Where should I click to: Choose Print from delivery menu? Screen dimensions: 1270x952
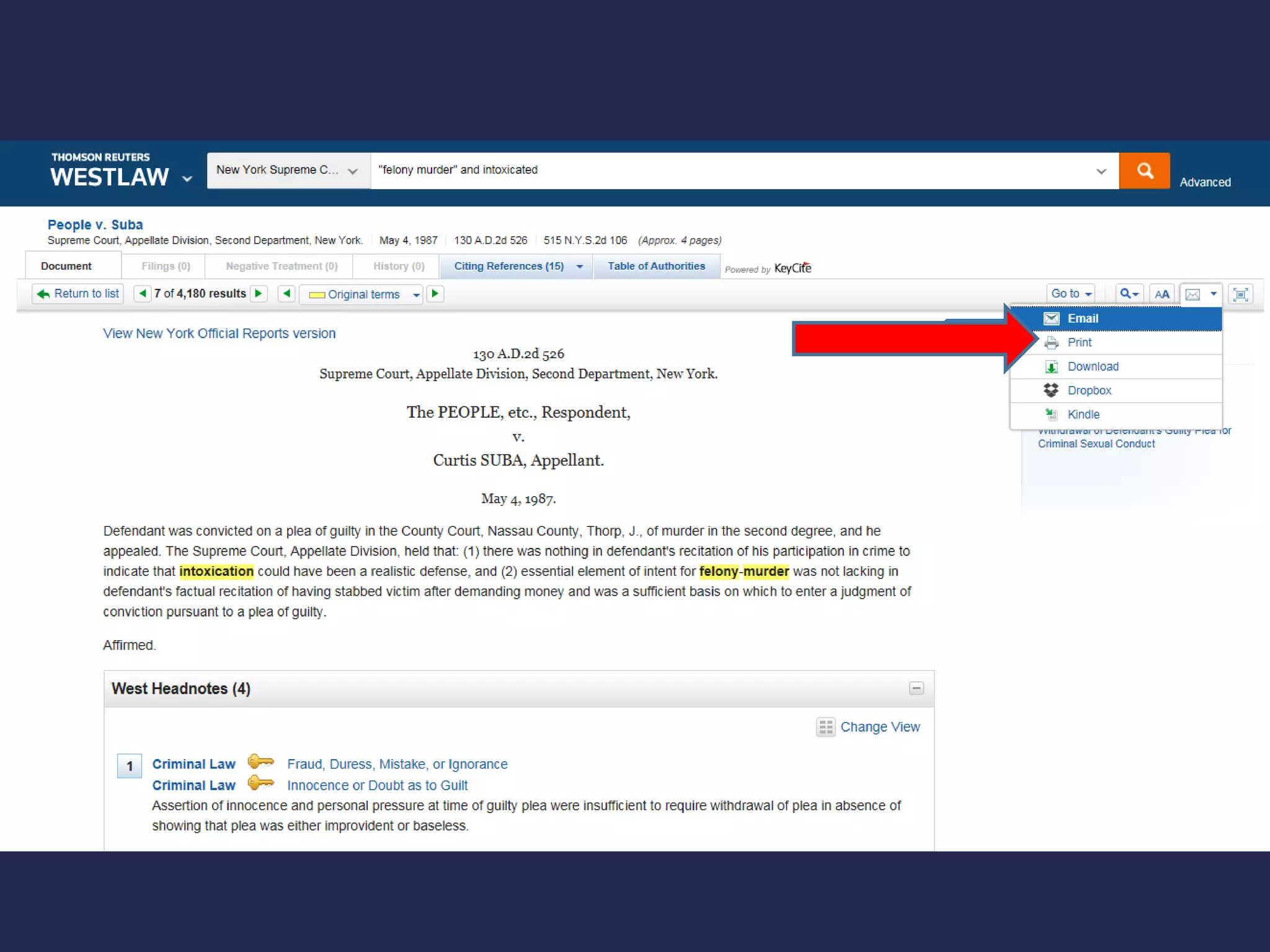(1079, 343)
